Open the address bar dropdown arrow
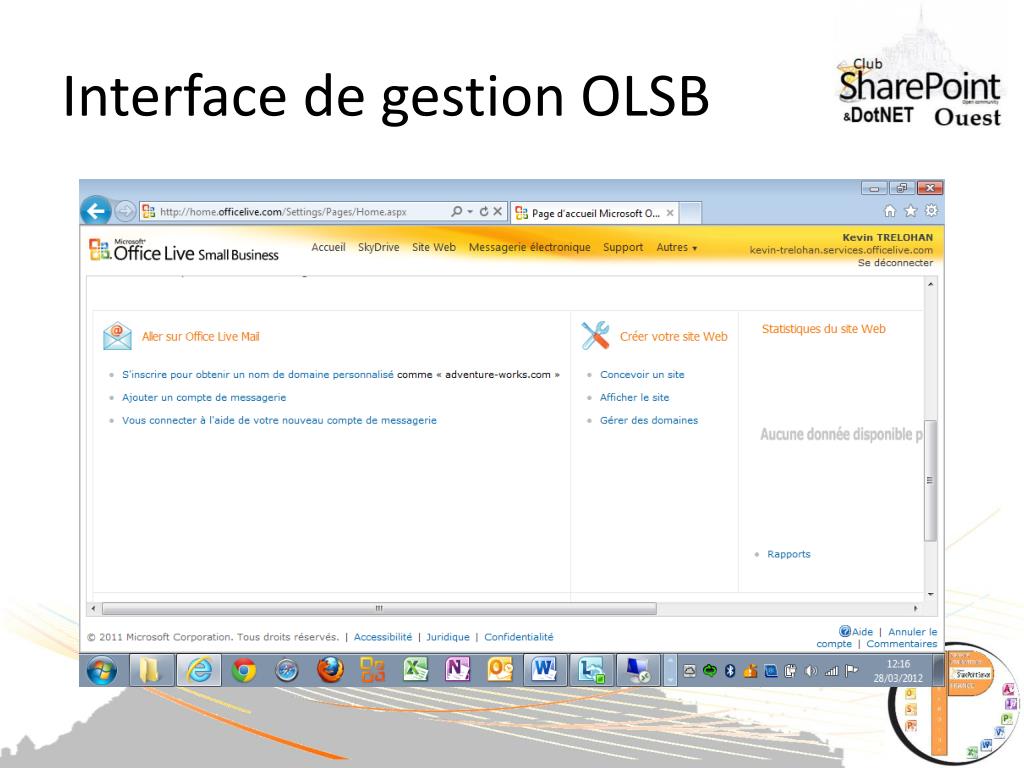 coord(470,212)
